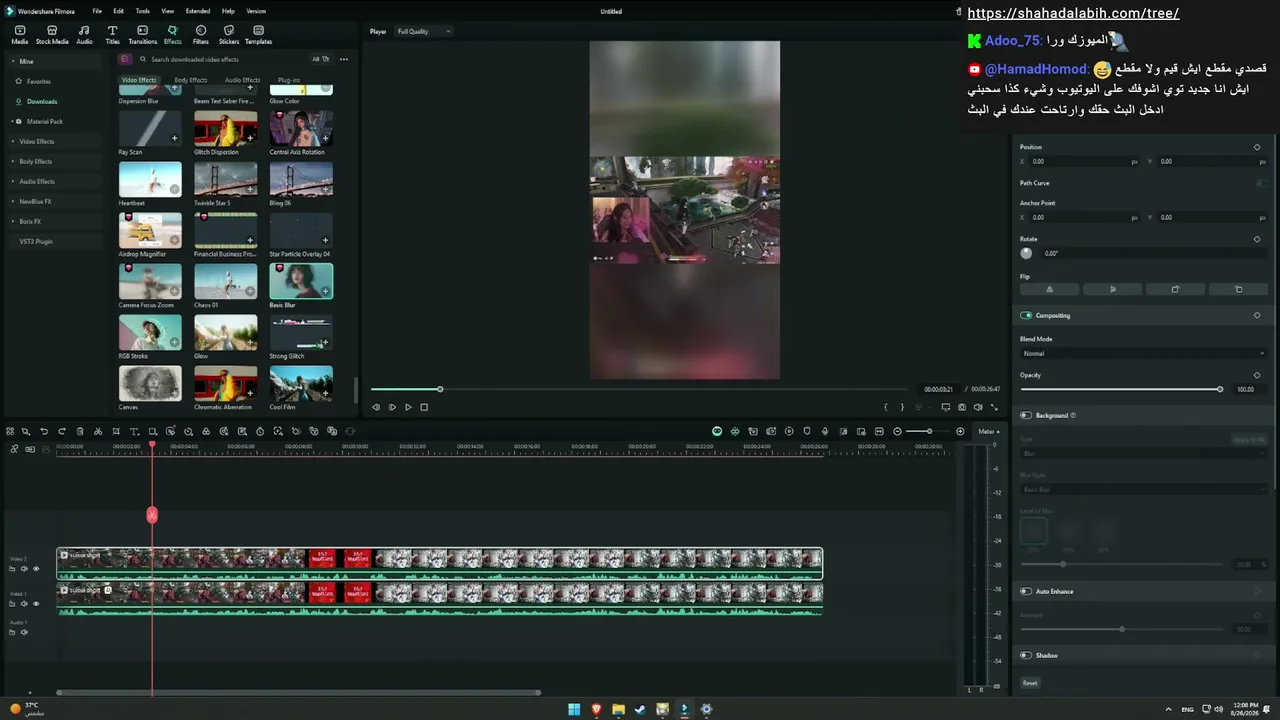
Task: Open the Stock Media tab
Action: 52,35
